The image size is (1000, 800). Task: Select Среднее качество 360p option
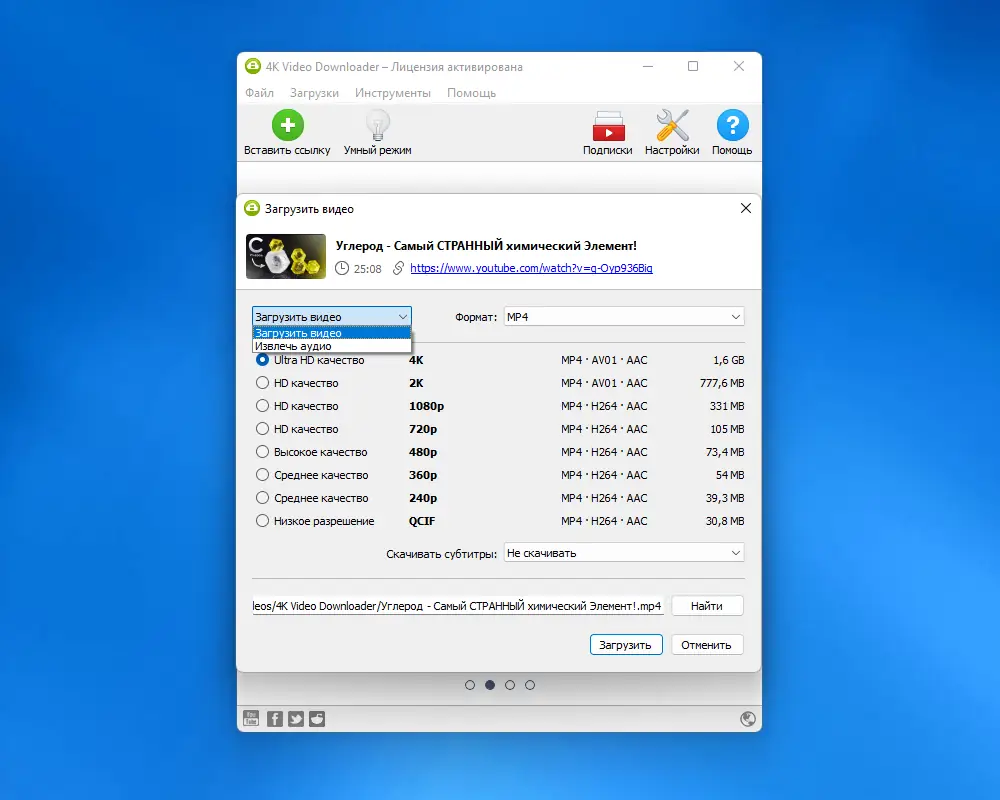point(262,475)
